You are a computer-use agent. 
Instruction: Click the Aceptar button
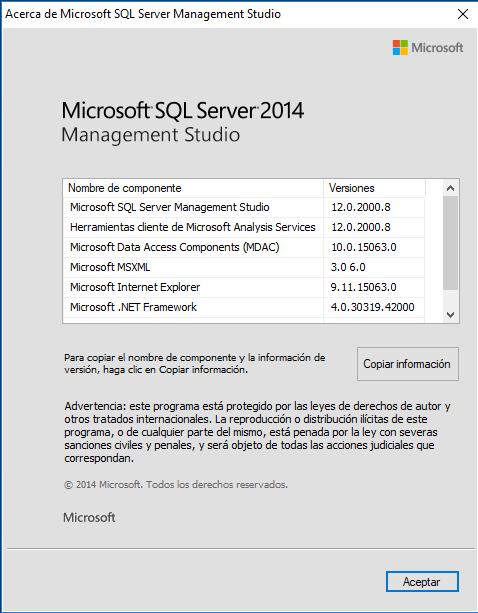422,582
